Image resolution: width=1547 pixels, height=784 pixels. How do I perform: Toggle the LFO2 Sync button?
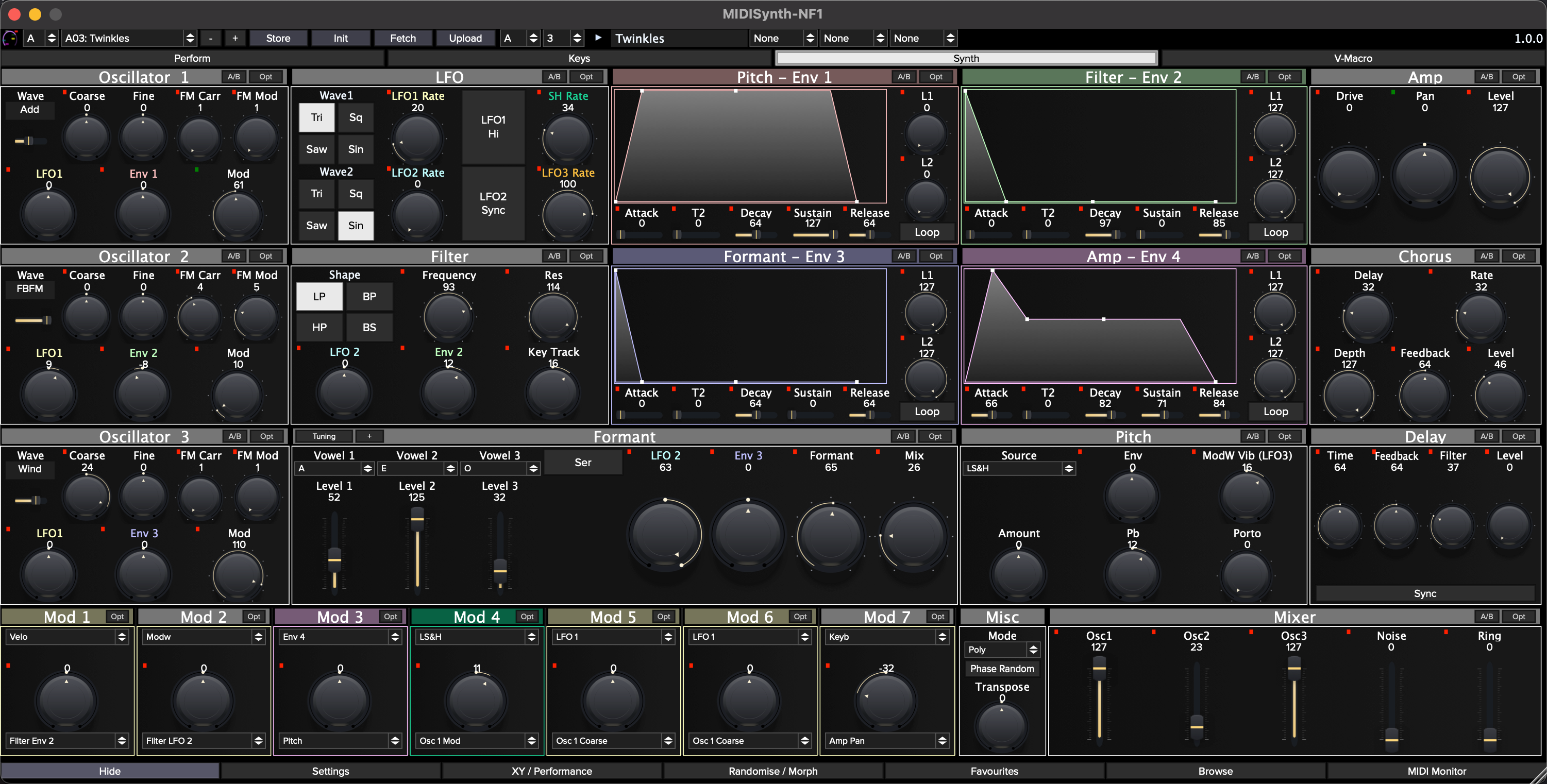pos(493,203)
